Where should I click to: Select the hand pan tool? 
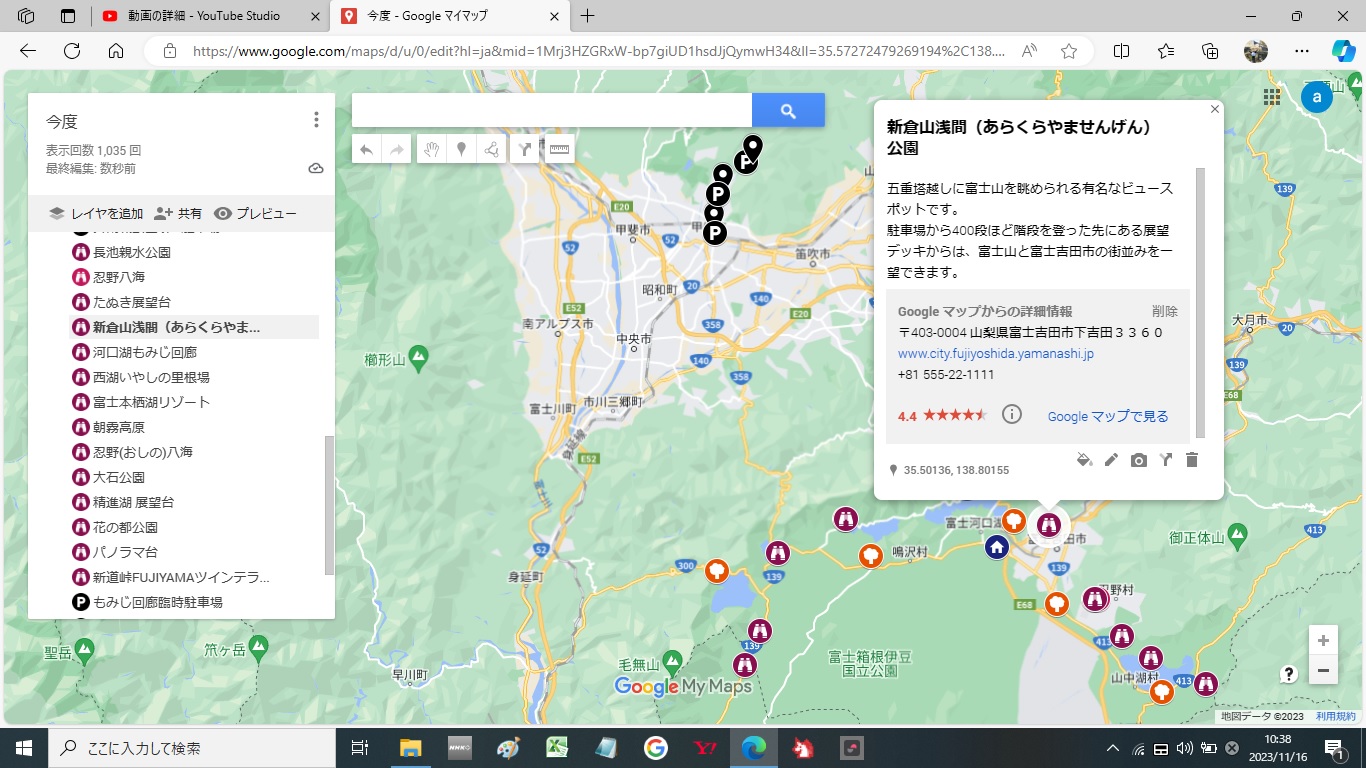click(x=431, y=150)
